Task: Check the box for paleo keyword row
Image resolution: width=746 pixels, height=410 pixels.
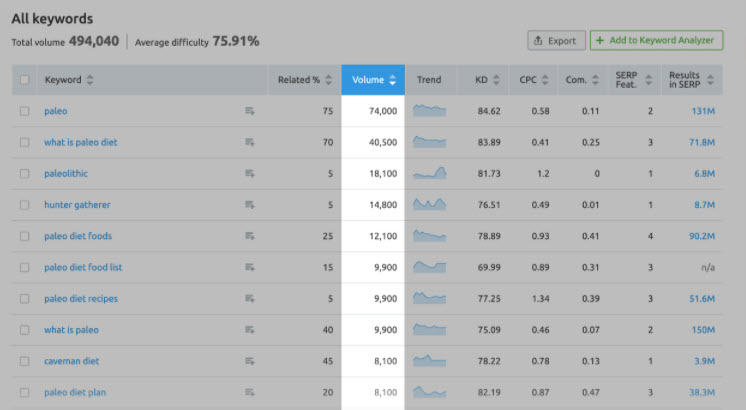Action: point(25,111)
